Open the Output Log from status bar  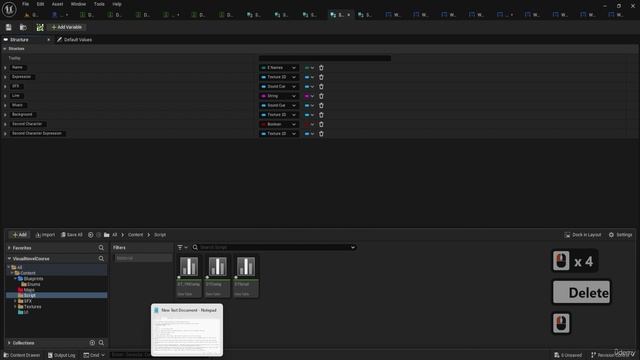62,355
